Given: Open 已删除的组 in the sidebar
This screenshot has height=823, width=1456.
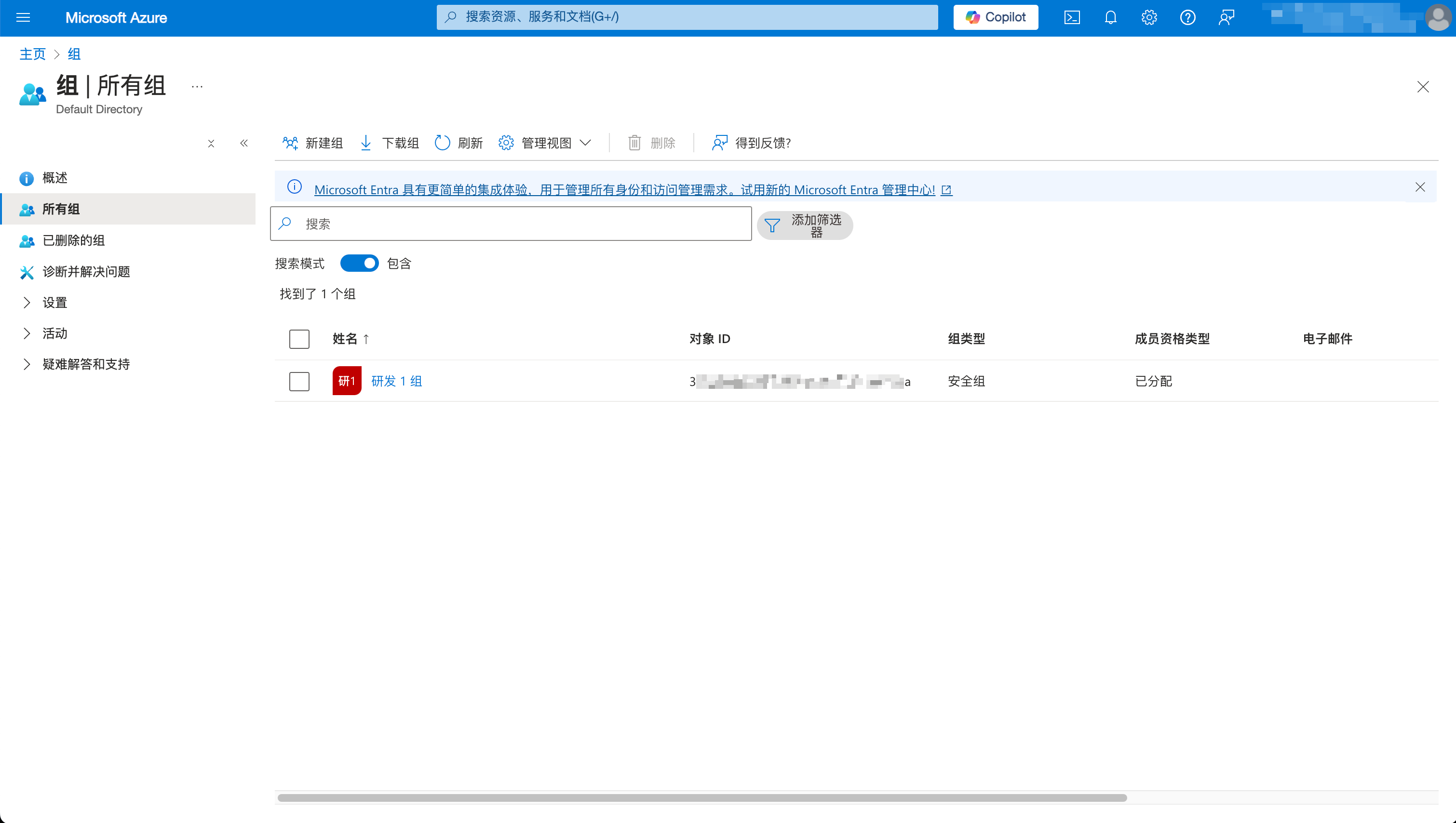Looking at the screenshot, I should click(x=72, y=240).
